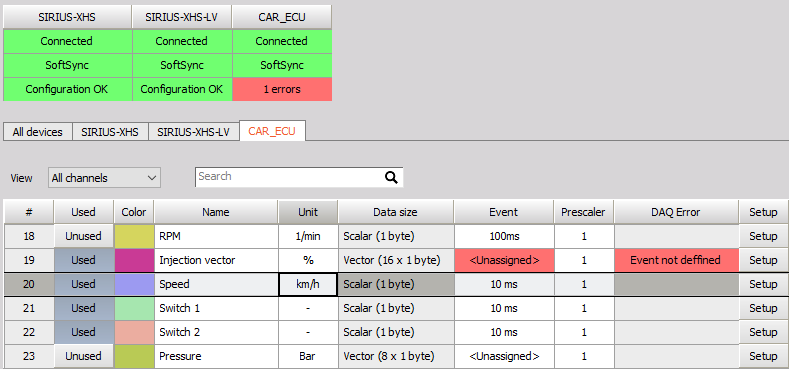The width and height of the screenshot is (789, 369).
Task: Pick the magenta Injection vector color swatch
Action: click(134, 260)
